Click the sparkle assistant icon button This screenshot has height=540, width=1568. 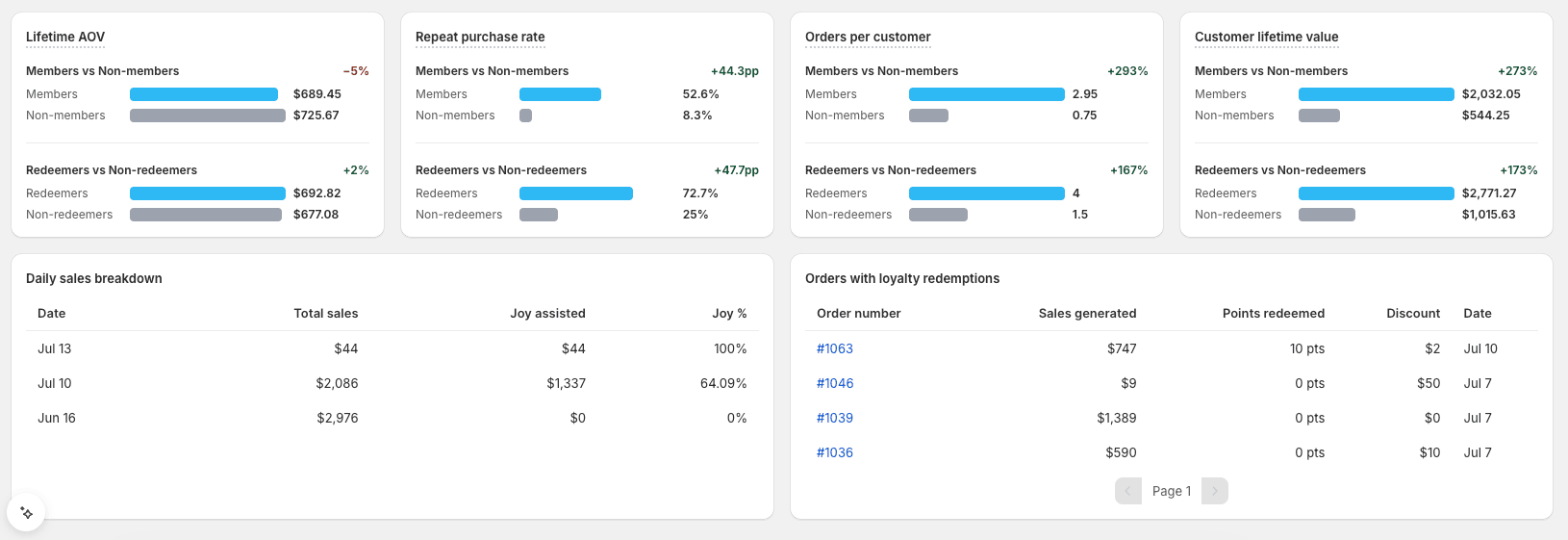pos(26,513)
